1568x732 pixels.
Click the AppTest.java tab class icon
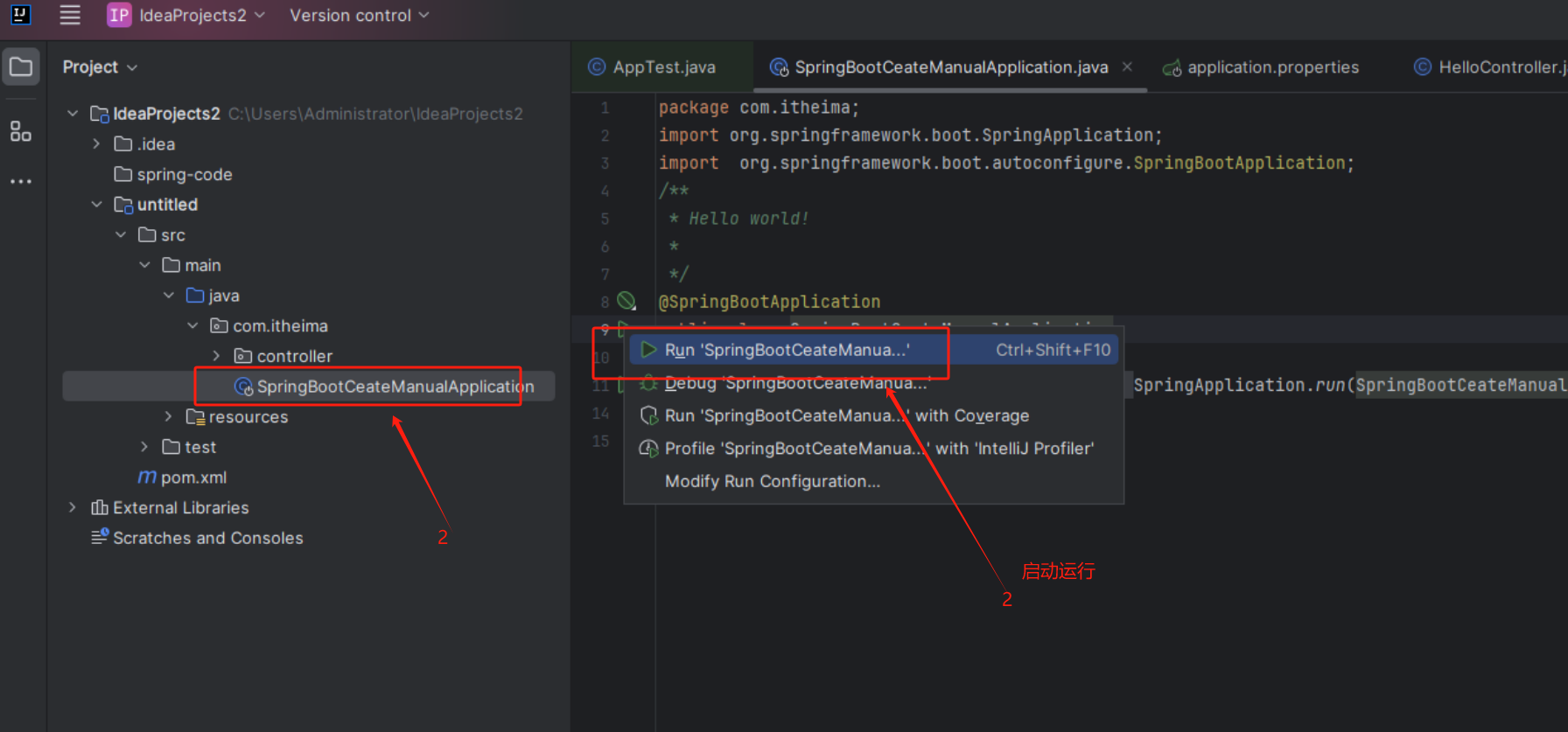tap(597, 67)
